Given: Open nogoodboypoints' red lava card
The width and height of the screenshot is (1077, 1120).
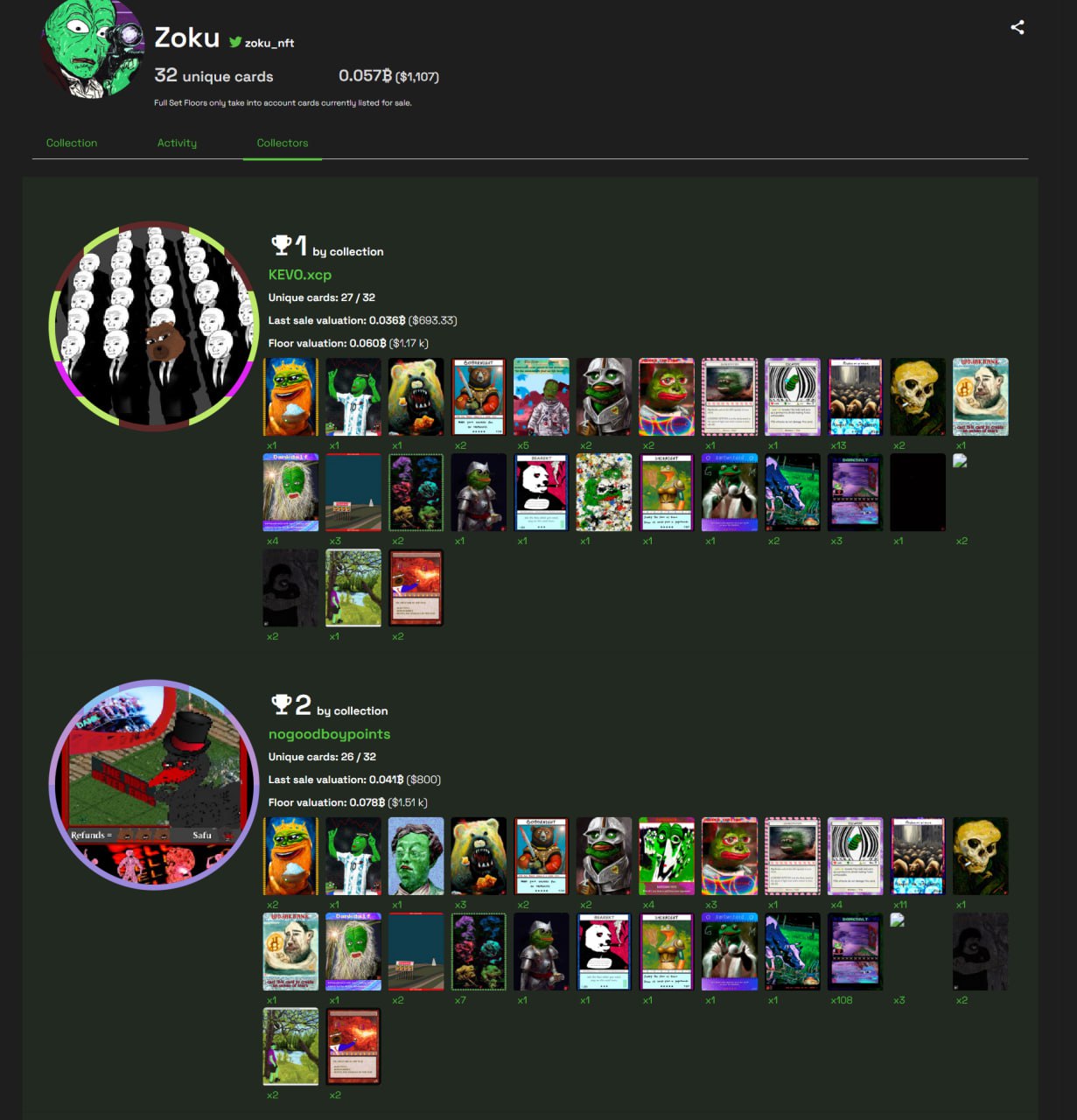Looking at the screenshot, I should tap(353, 1046).
